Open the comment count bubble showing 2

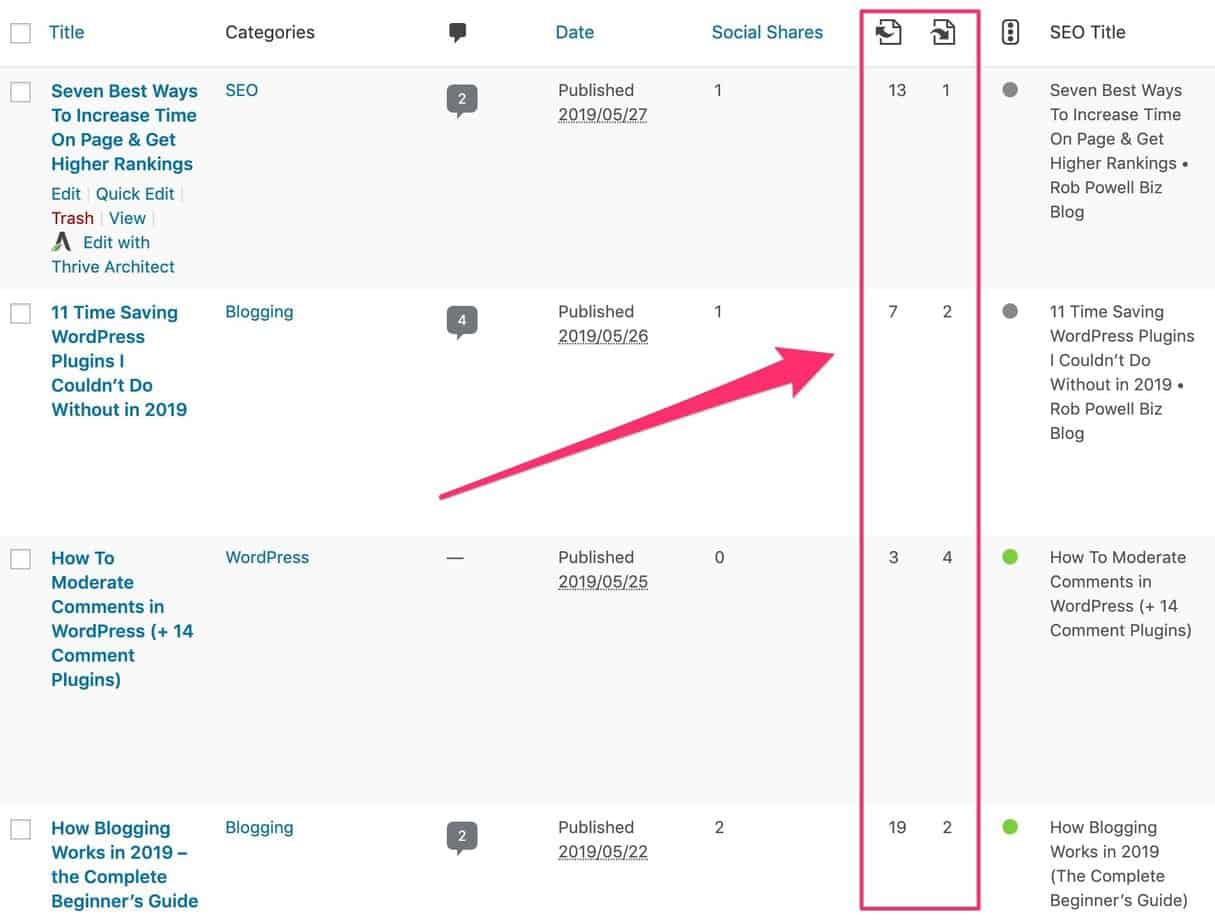click(461, 99)
